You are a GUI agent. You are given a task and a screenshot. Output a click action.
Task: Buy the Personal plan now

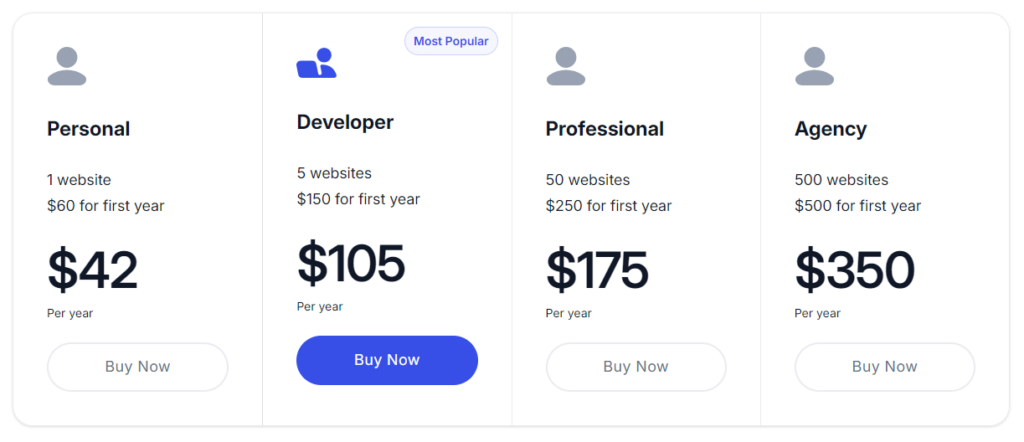coord(138,367)
